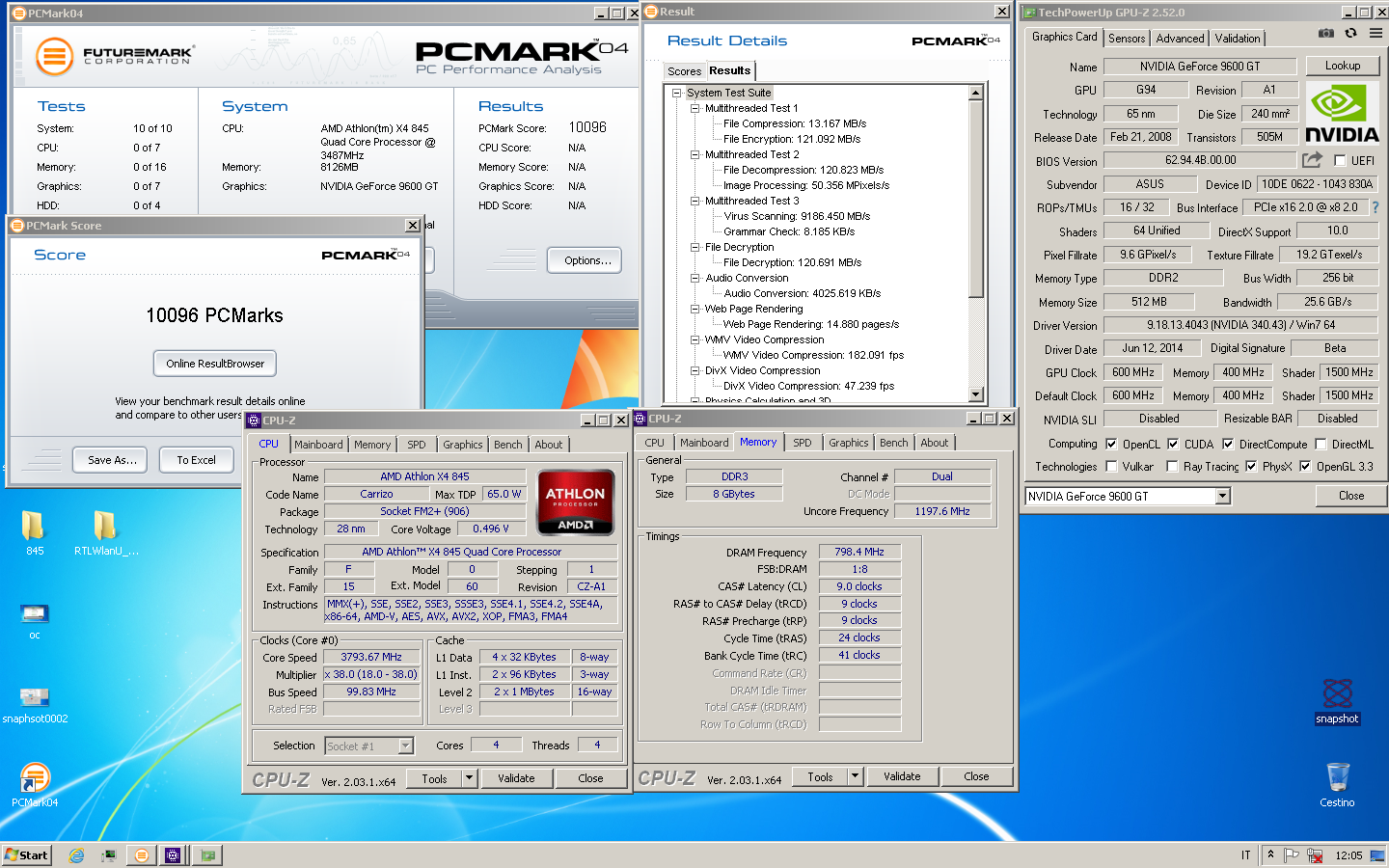
Task: Click Close button in GPU-Z window
Action: click(x=1351, y=496)
